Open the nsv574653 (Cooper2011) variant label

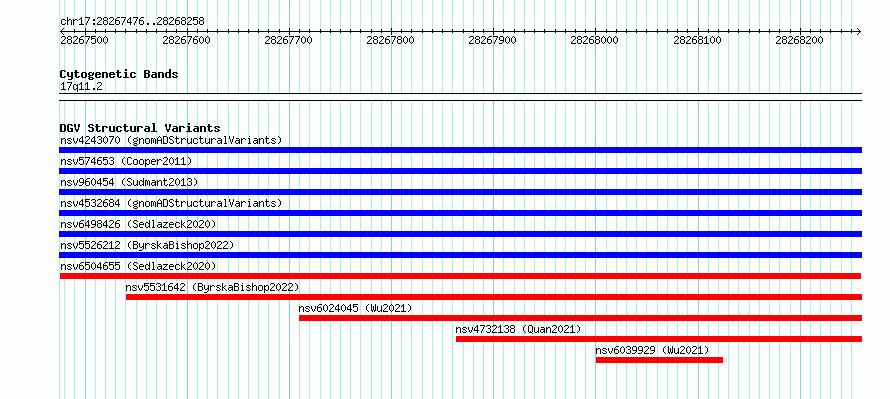click(126, 161)
